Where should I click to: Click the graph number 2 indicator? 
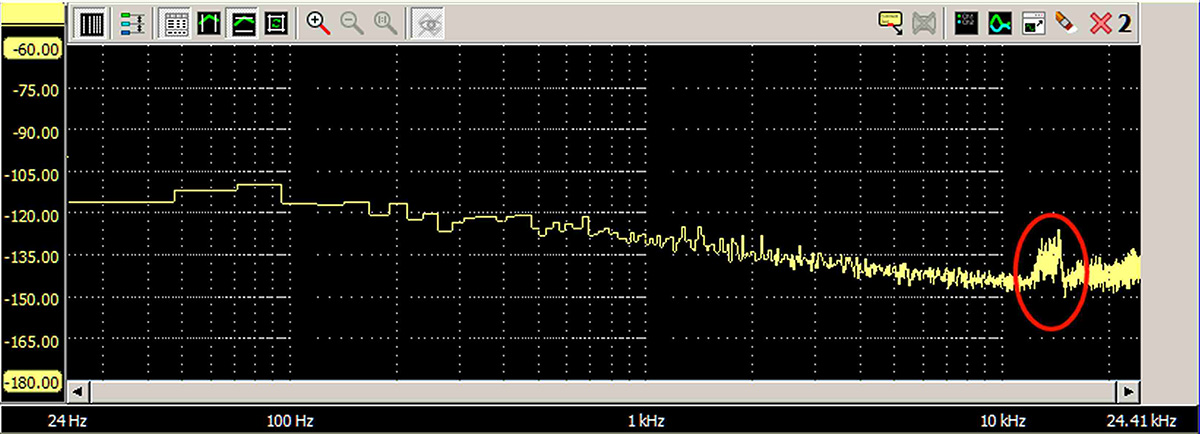click(x=1125, y=23)
